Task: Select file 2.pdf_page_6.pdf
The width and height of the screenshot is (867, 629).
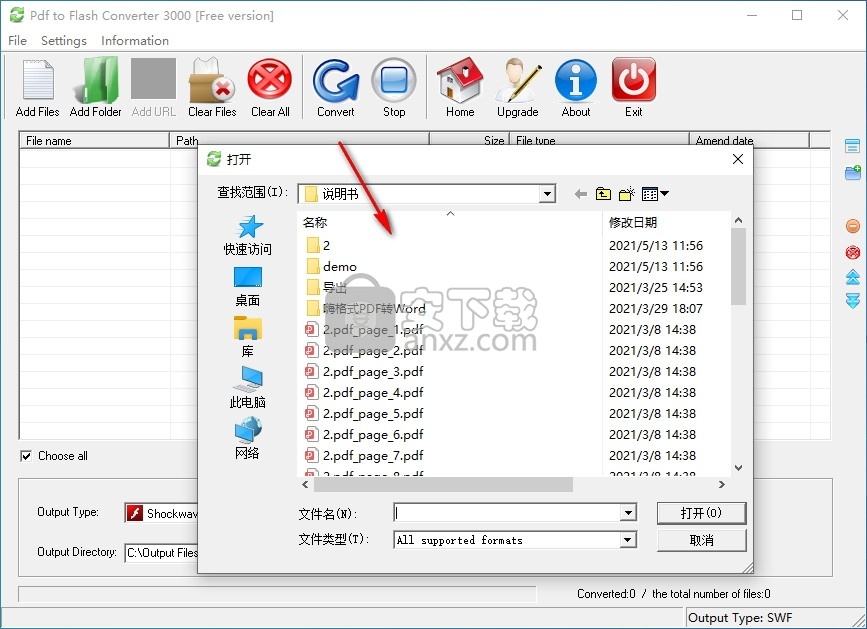Action: 364,434
